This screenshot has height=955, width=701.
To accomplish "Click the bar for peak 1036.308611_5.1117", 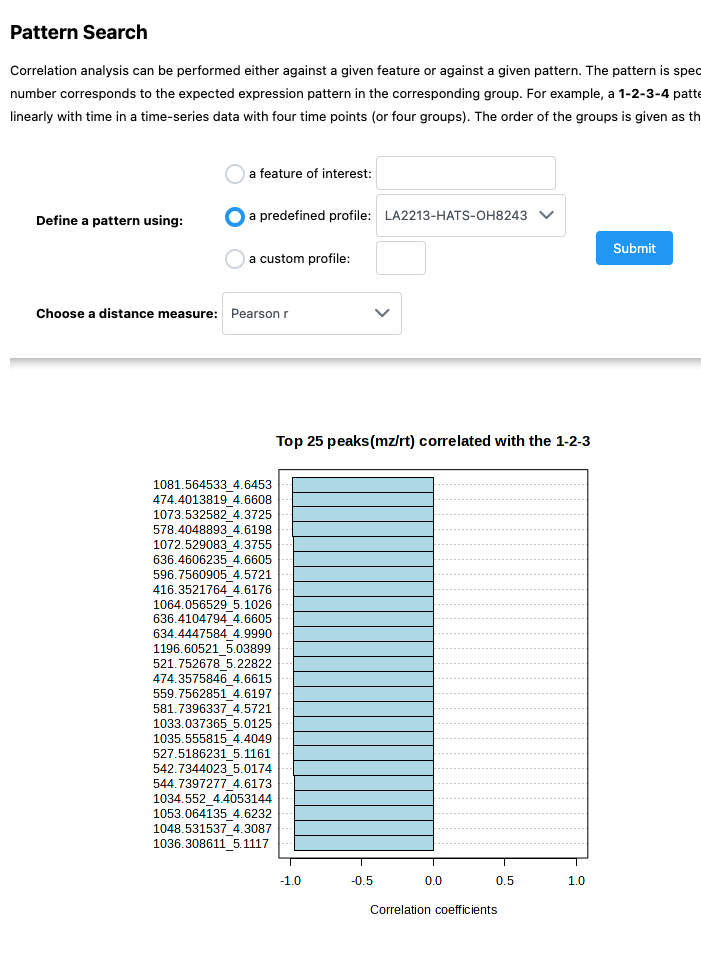I will pyautogui.click(x=364, y=844).
